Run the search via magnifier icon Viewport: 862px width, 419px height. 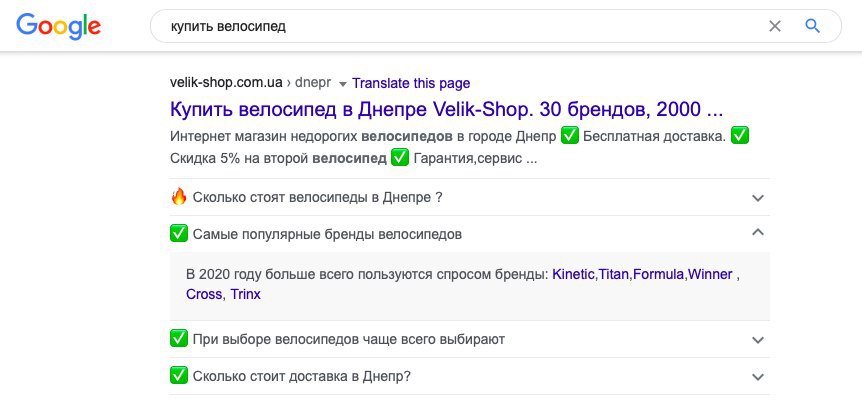(x=813, y=26)
